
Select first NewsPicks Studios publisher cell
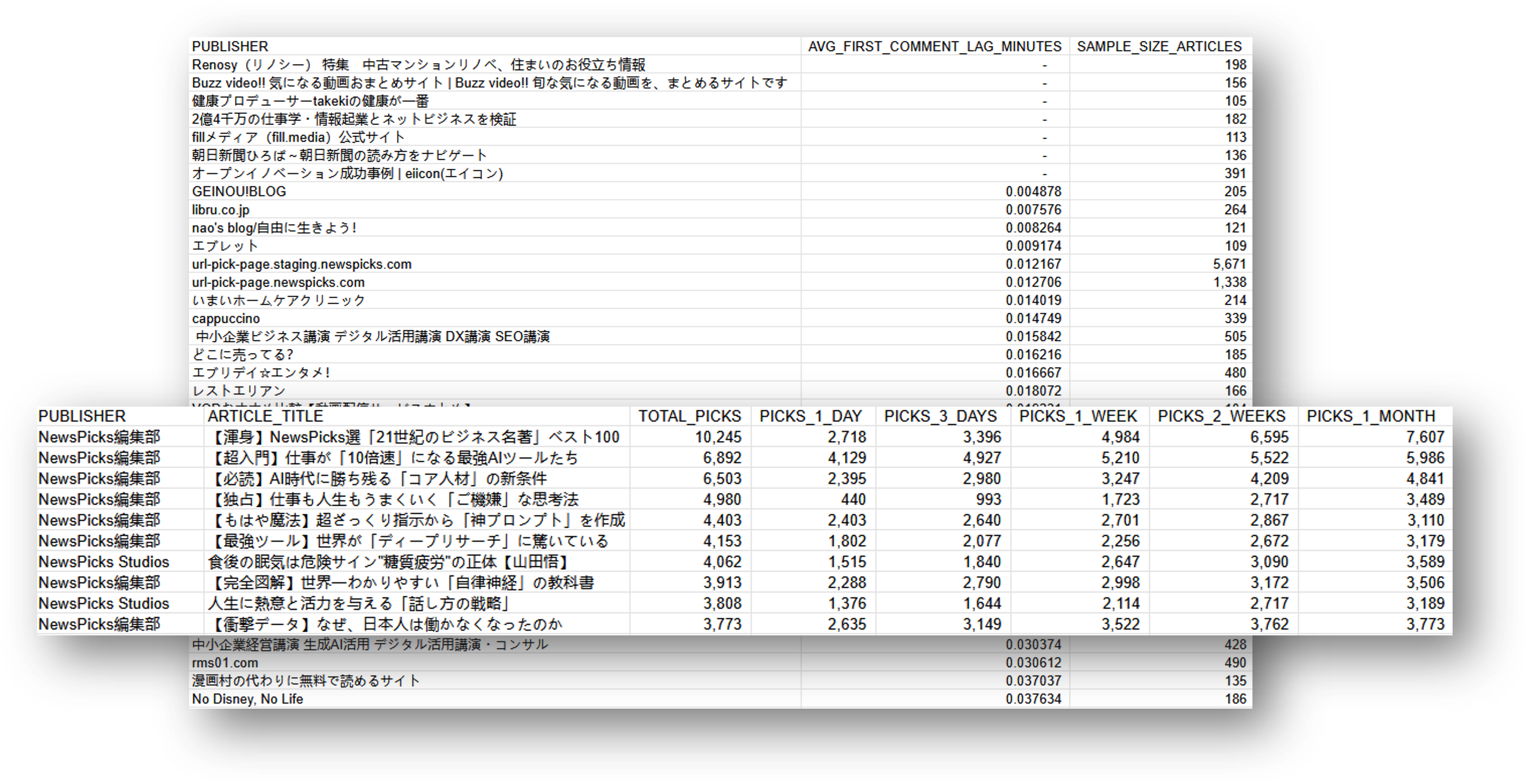[104, 562]
